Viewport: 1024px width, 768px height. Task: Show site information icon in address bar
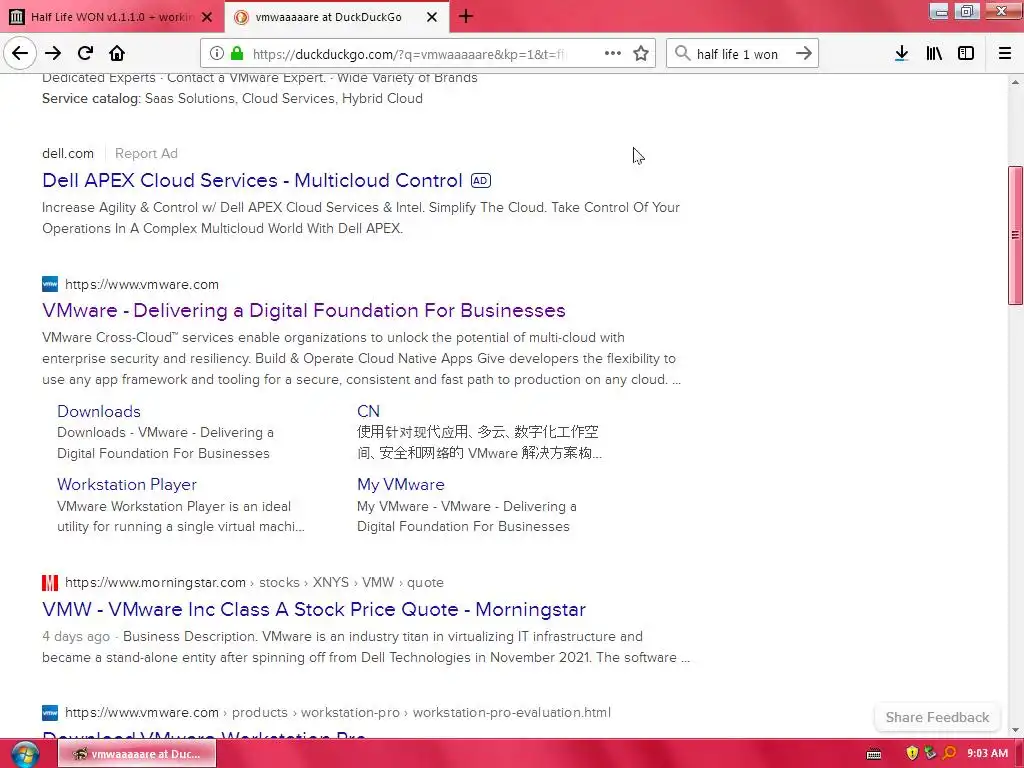coord(217,54)
